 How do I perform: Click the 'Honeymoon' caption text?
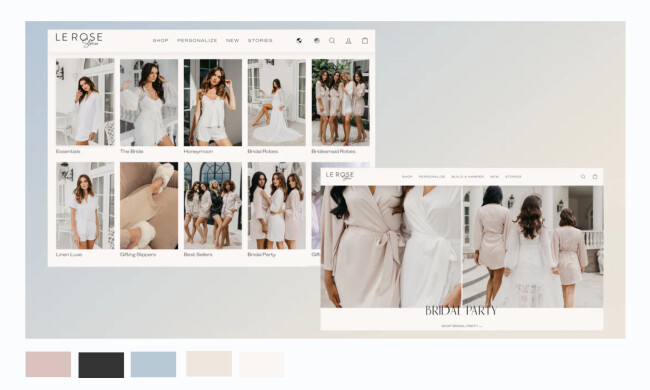(198, 151)
